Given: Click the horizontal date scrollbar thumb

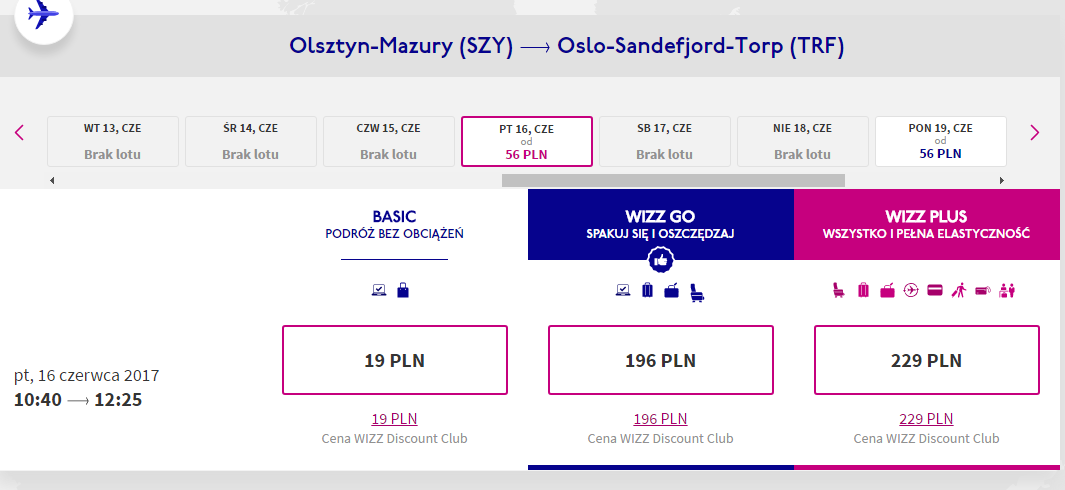Looking at the screenshot, I should click(x=673, y=180).
